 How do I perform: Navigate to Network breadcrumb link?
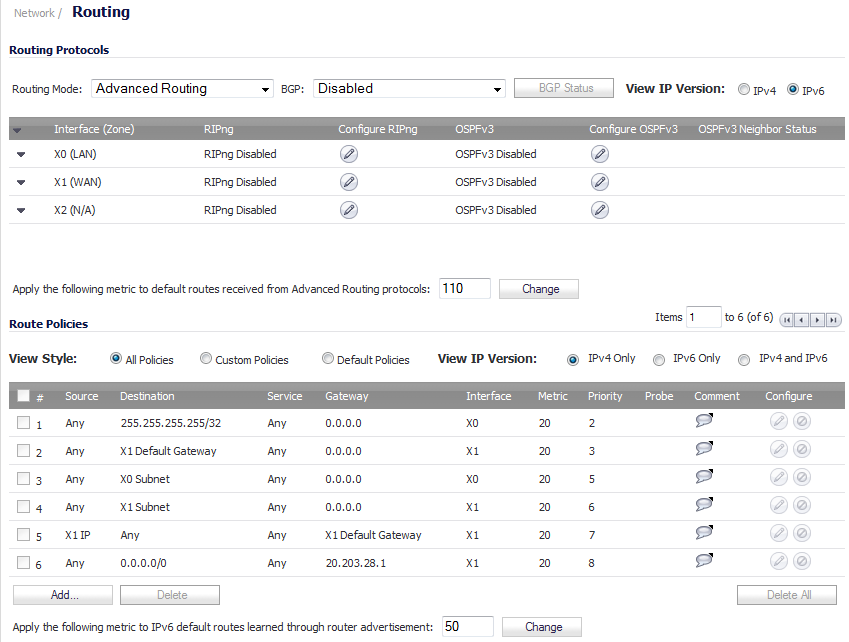[x=34, y=14]
